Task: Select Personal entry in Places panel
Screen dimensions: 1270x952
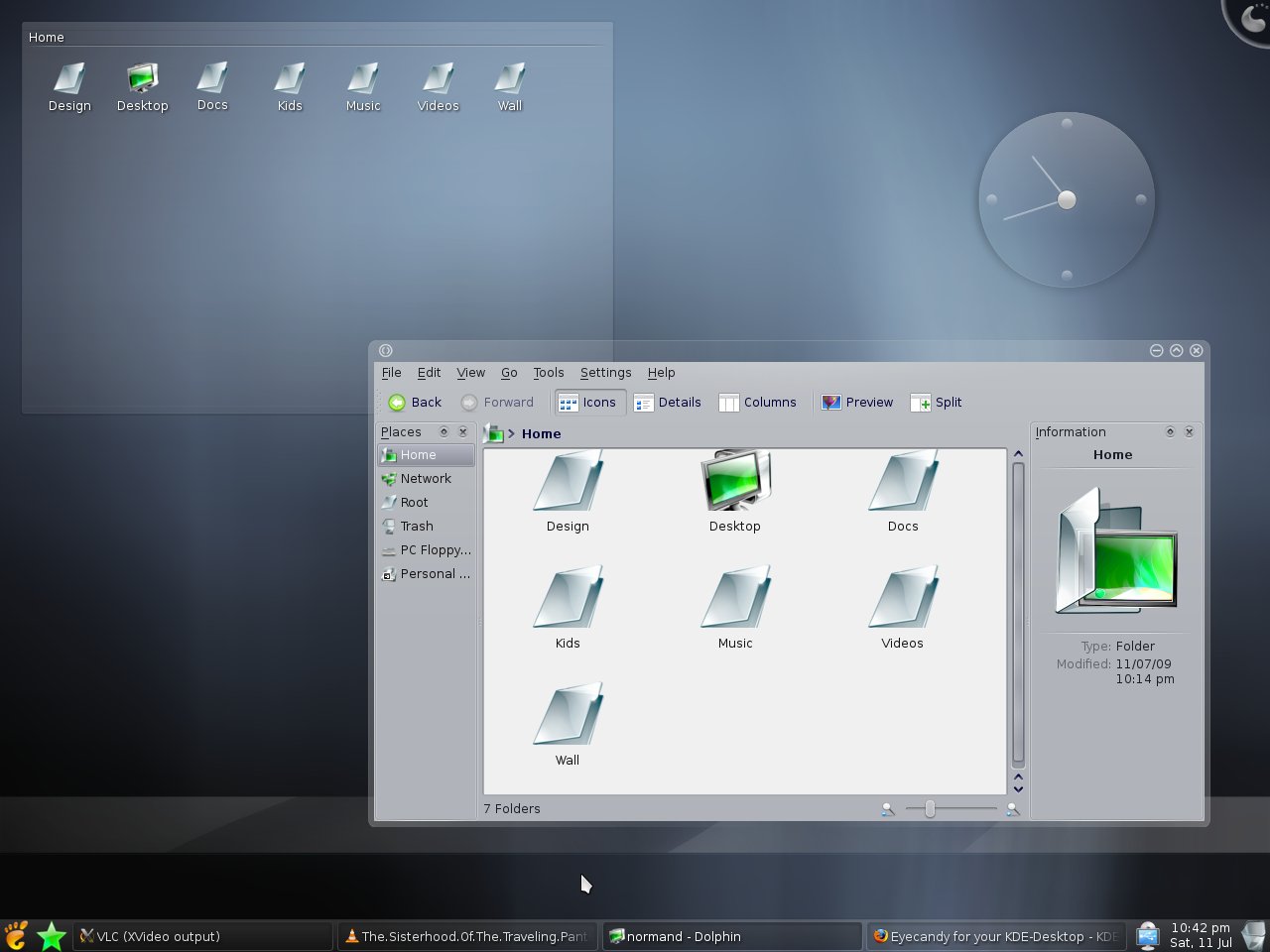Action: pos(427,574)
